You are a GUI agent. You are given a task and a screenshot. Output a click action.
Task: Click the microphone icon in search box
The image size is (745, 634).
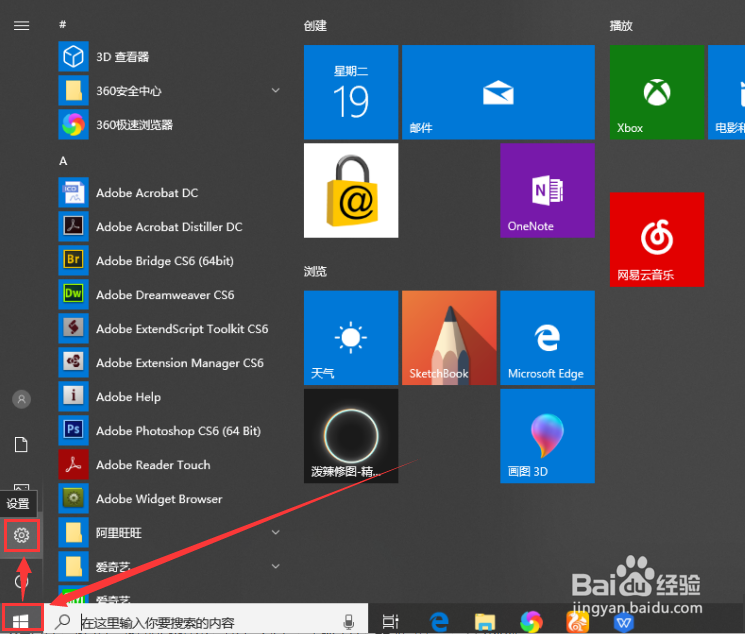pos(348,621)
